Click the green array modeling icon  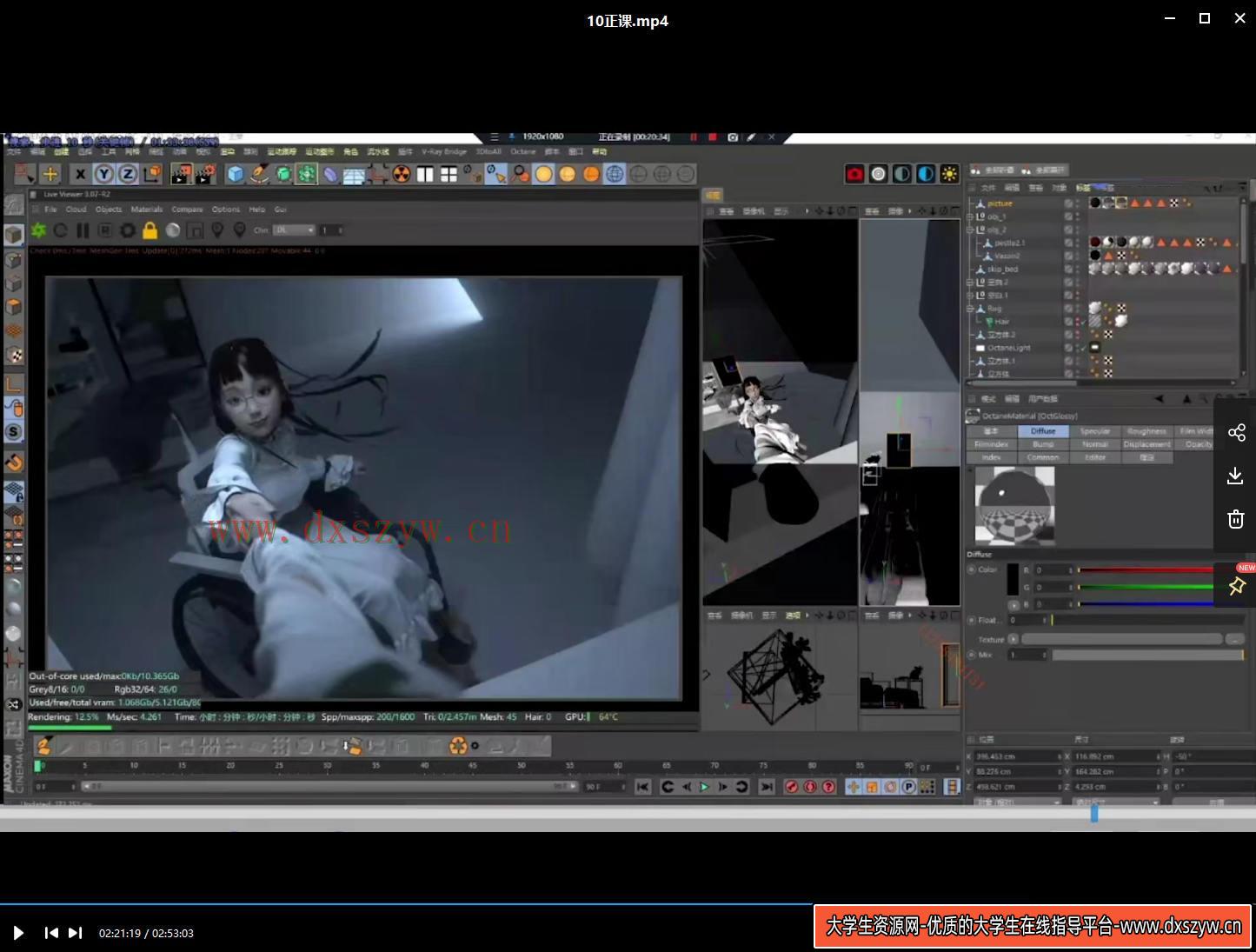[306, 174]
